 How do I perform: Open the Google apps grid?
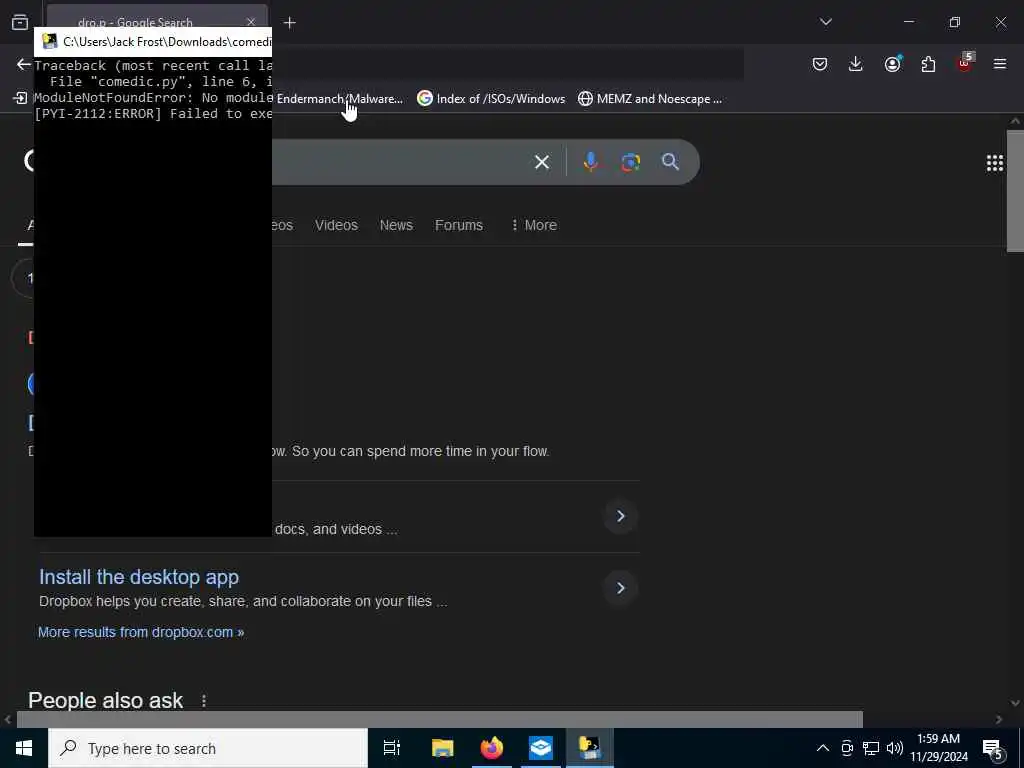(995, 163)
